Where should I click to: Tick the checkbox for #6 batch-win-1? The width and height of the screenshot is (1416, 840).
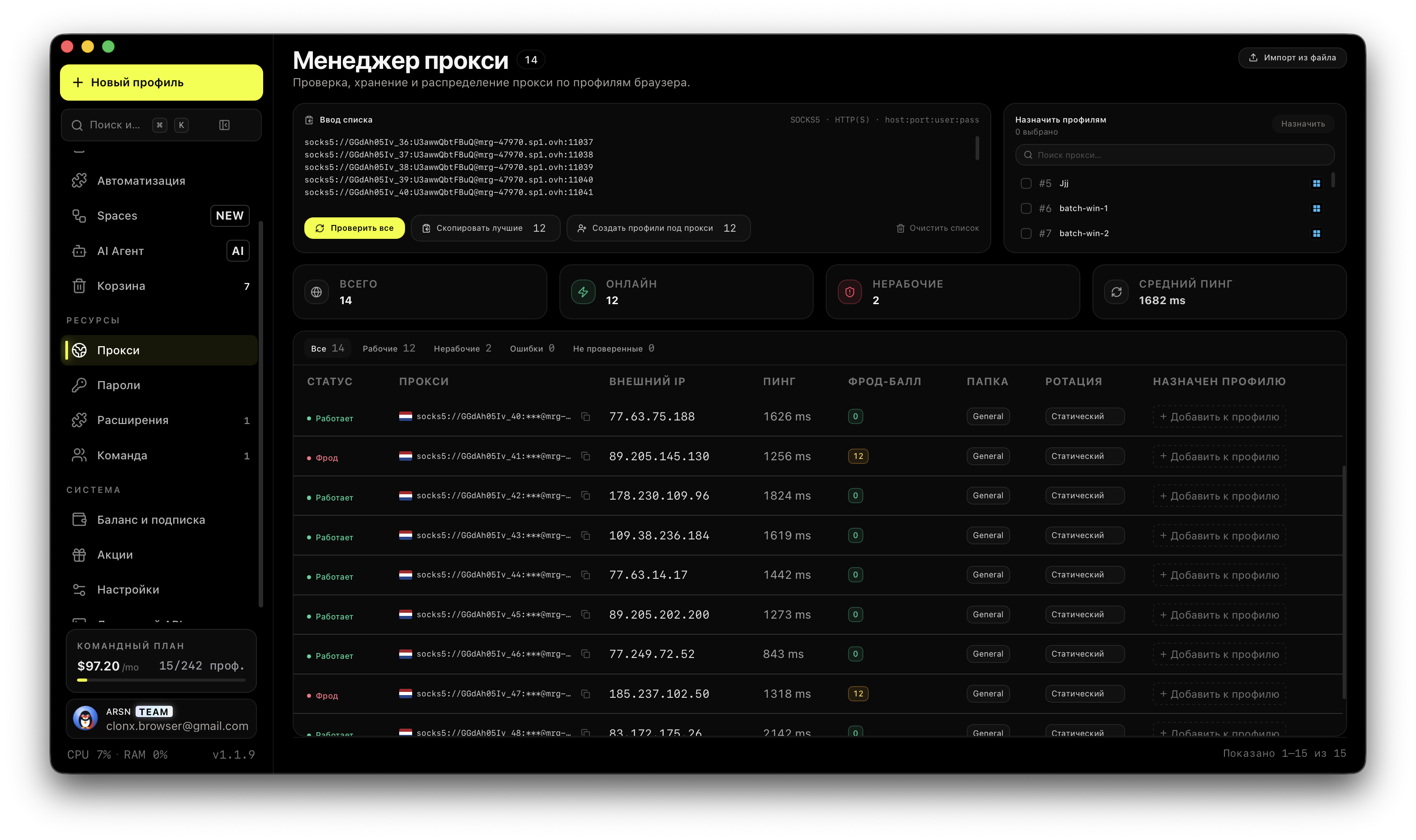pos(1025,208)
